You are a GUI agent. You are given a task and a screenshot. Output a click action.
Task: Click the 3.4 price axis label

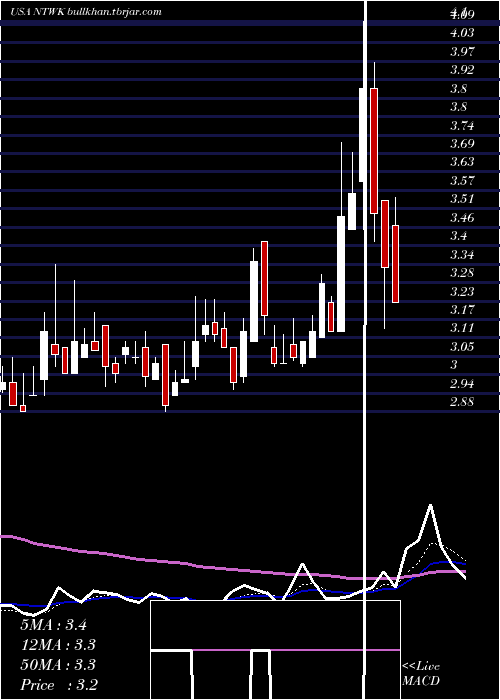tap(459, 236)
